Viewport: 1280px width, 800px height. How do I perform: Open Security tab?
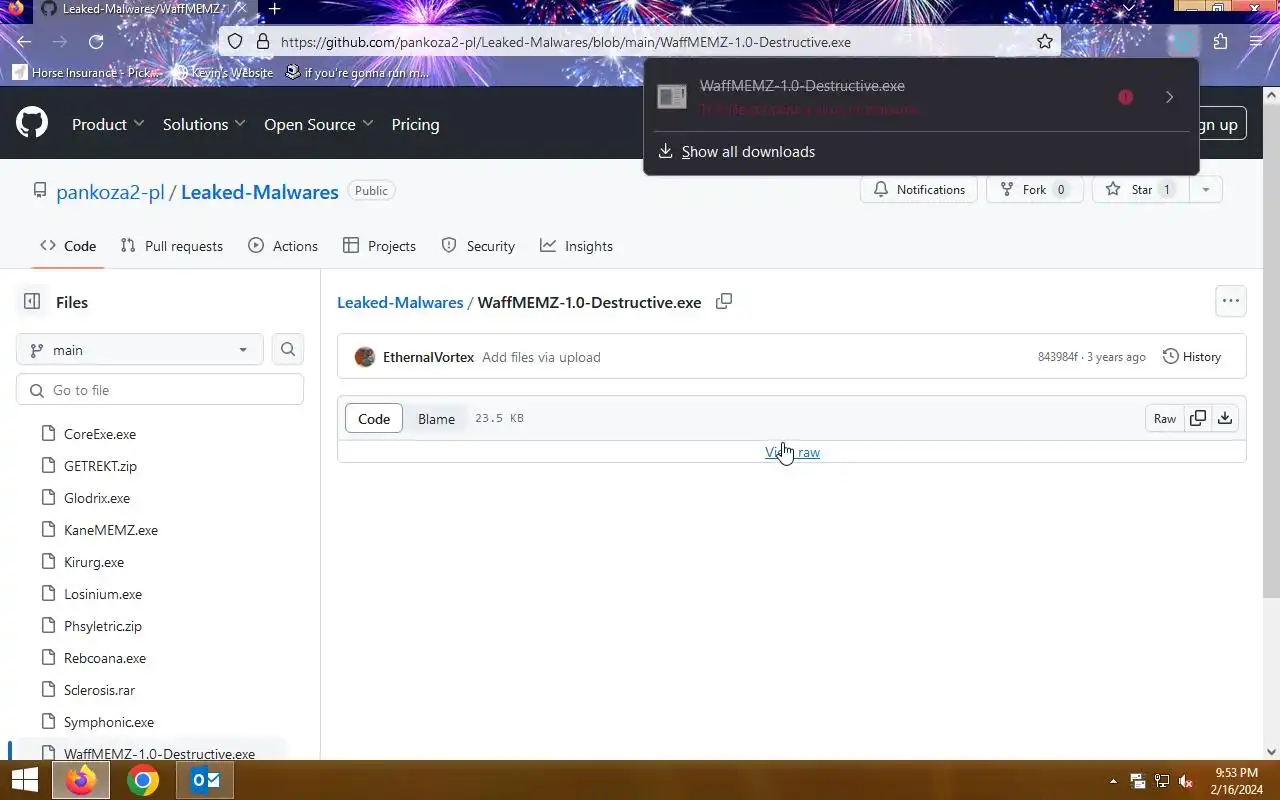click(478, 246)
